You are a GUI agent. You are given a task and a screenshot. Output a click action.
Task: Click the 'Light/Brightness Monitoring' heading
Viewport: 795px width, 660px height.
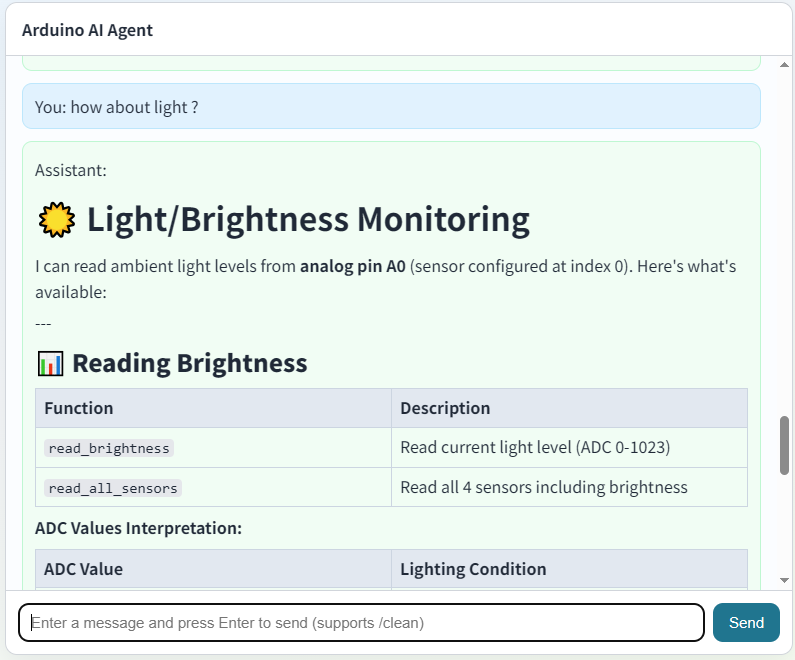tap(308, 219)
